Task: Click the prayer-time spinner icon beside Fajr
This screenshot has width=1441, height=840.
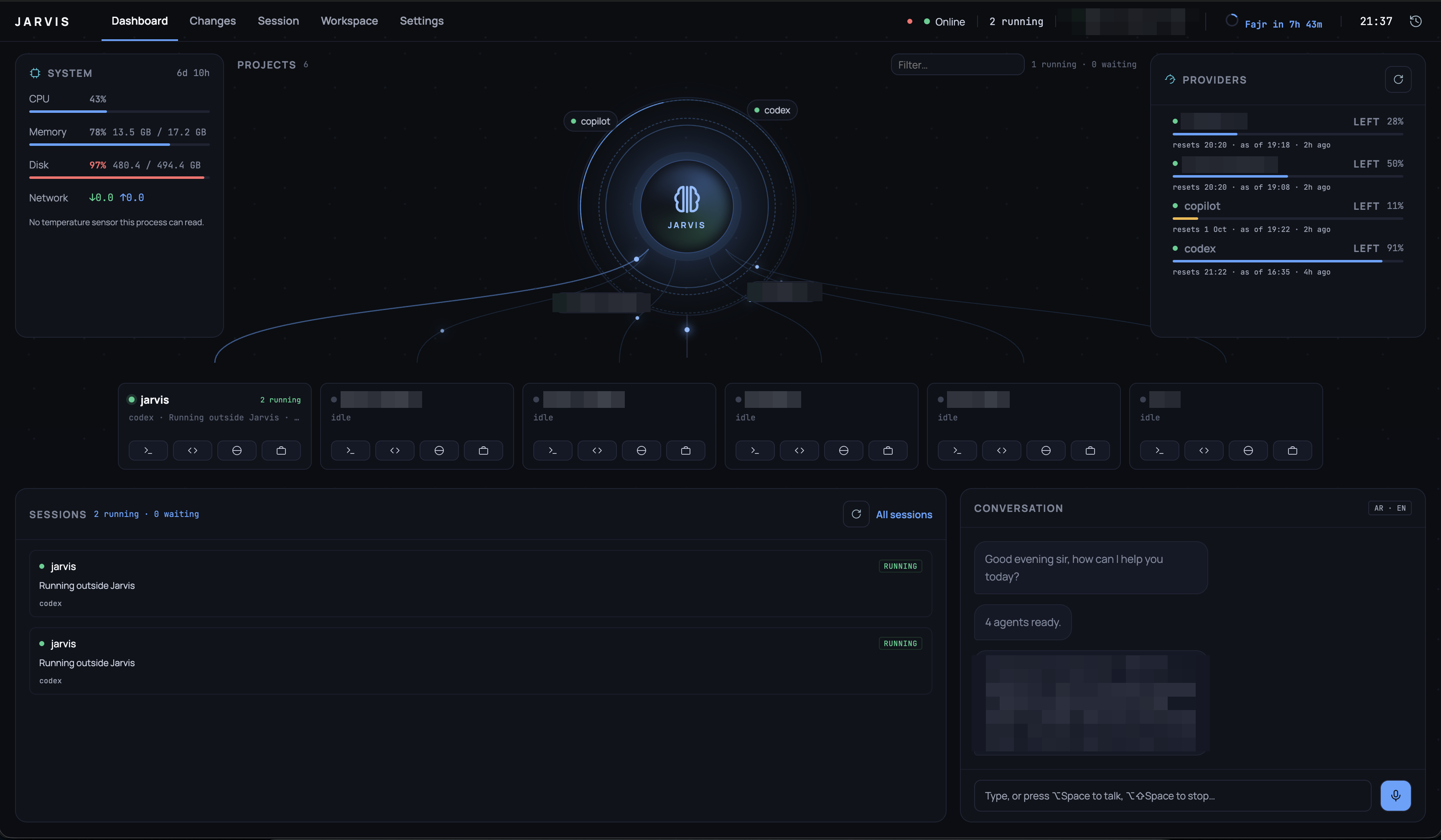Action: [1232, 20]
